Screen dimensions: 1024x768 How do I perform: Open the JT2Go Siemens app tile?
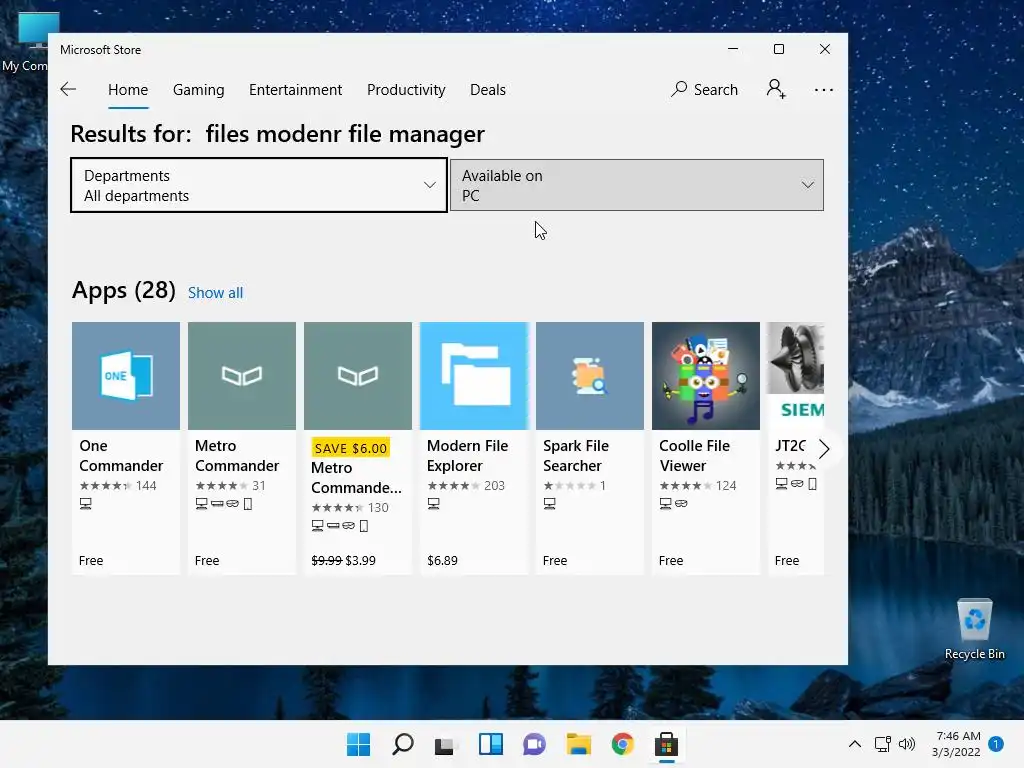(x=796, y=376)
